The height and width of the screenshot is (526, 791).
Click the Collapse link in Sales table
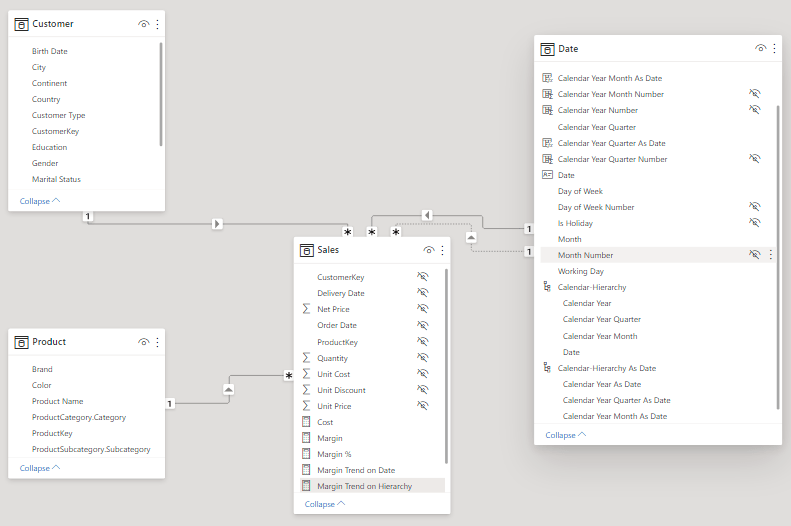click(x=325, y=504)
